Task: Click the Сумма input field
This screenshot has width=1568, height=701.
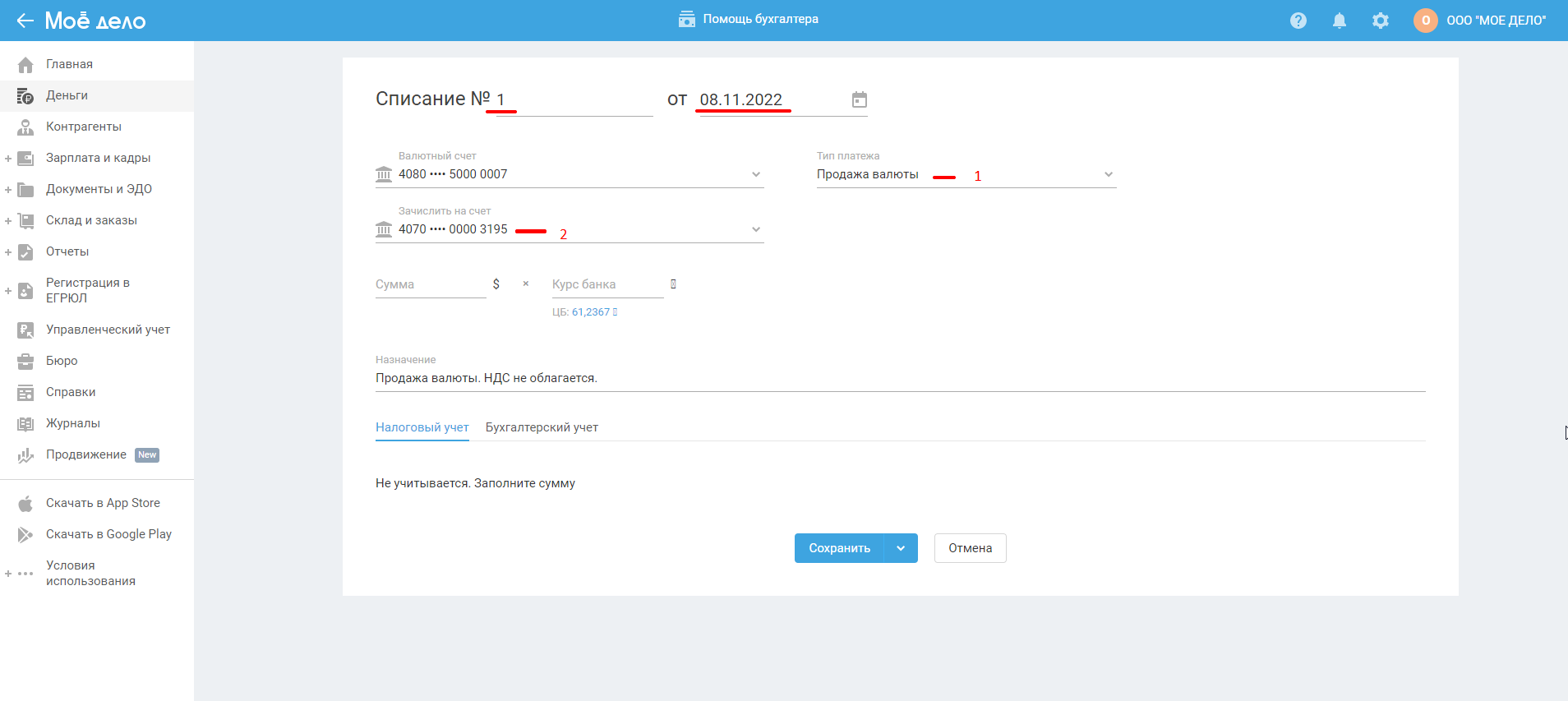Action: point(430,284)
